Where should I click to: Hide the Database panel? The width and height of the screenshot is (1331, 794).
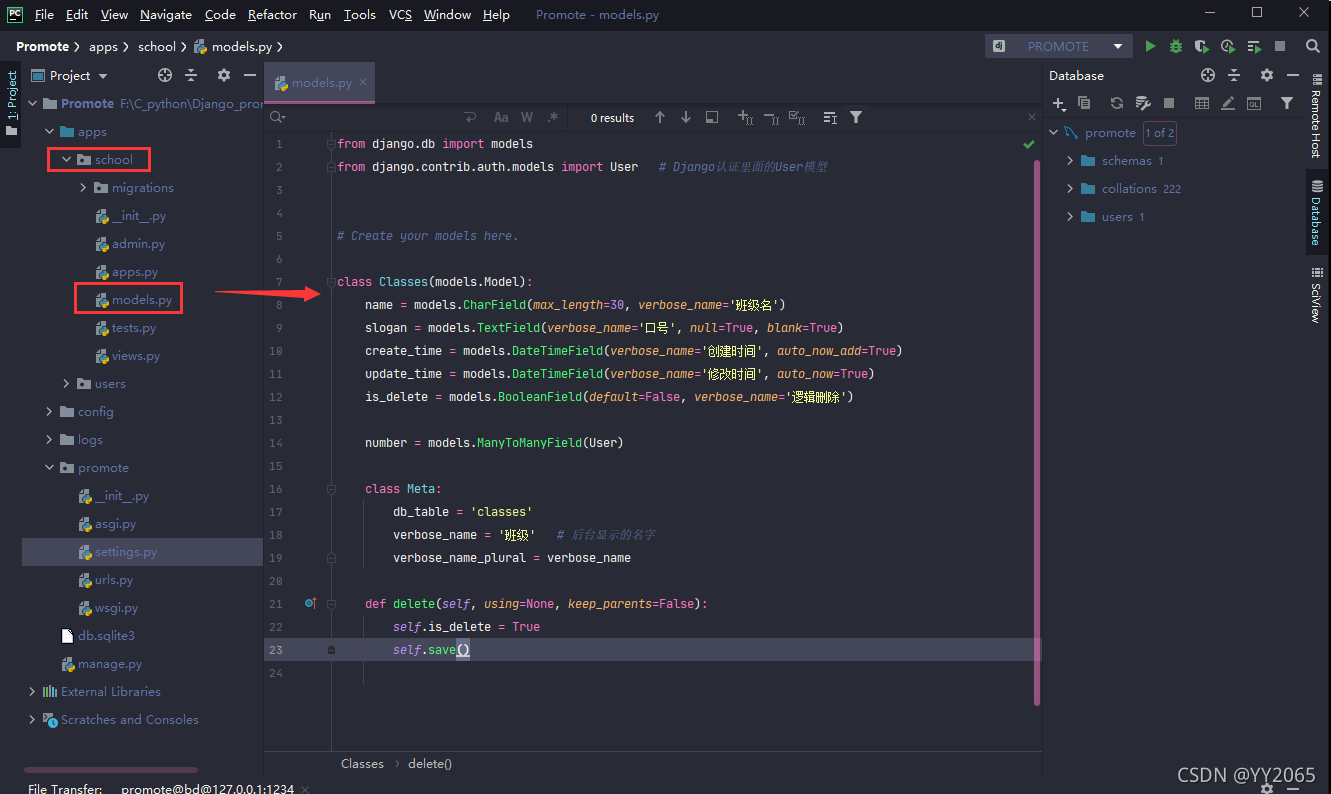coord(1293,75)
